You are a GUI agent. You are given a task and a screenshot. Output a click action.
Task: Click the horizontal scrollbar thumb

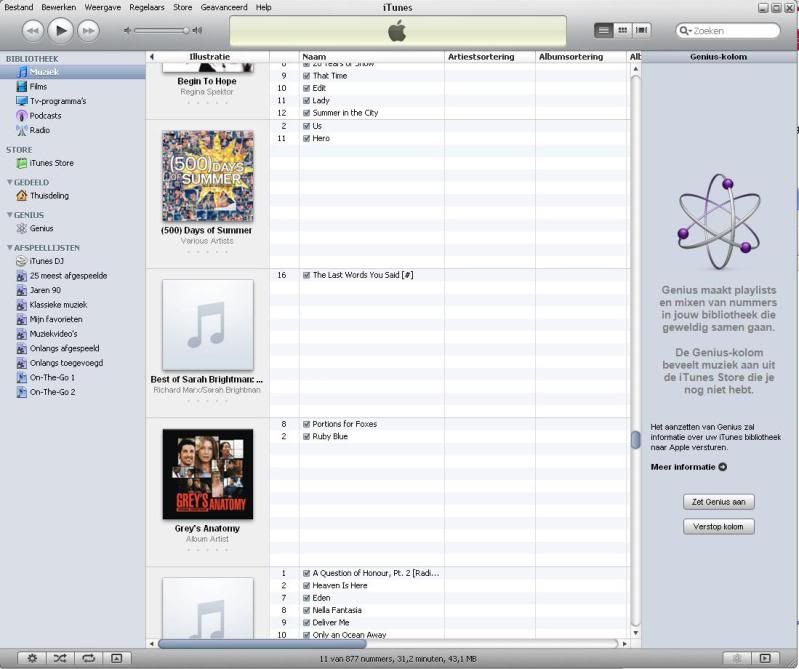(262, 644)
